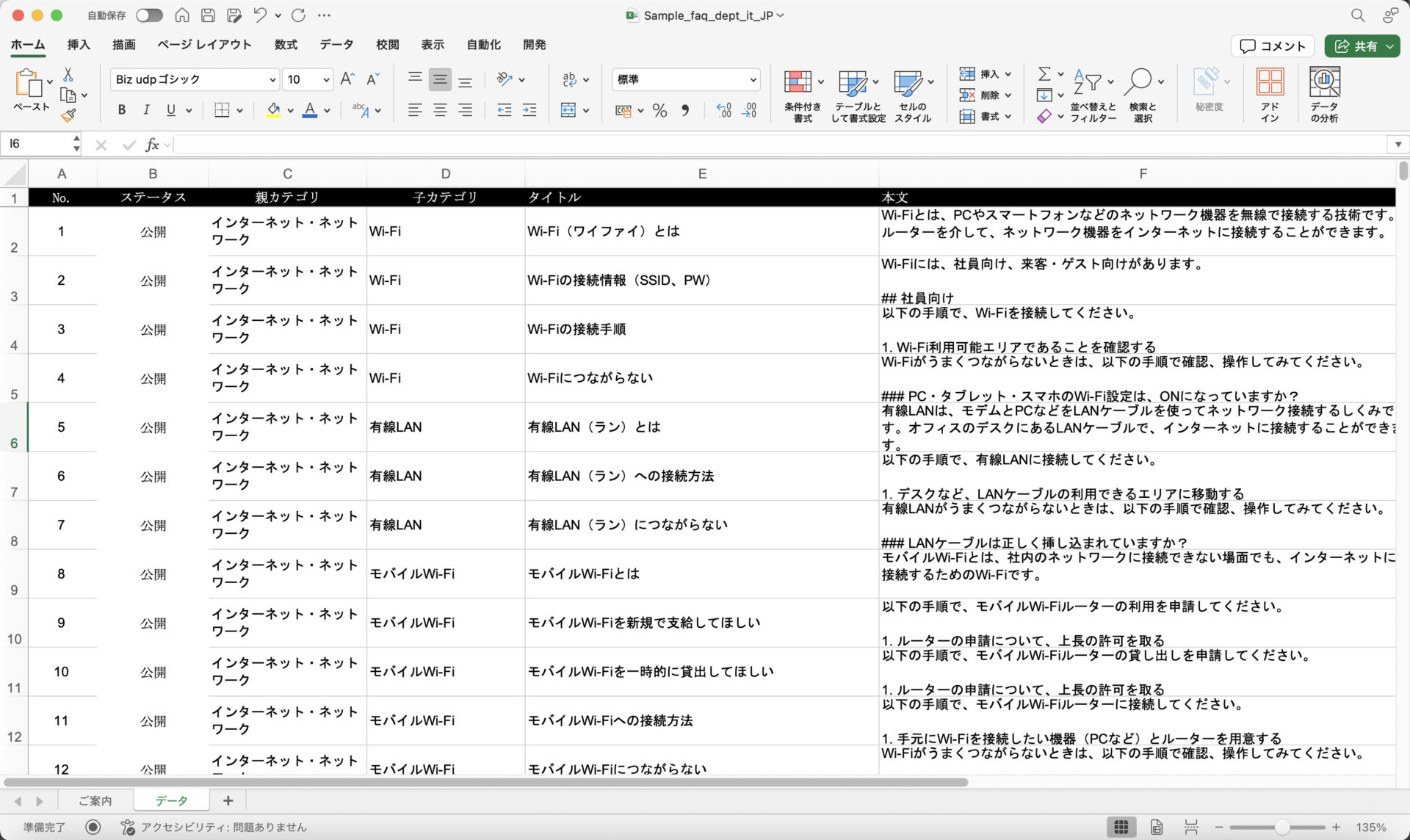Viewport: 1410px width, 840px height.
Task: Open the 挿入 cells dropdown
Action: (x=986, y=74)
